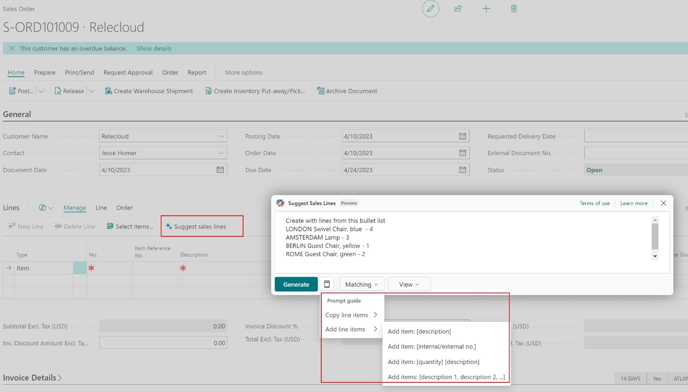Click Create Inventory Put-away/Pick
The image size is (688, 392).
[255, 91]
